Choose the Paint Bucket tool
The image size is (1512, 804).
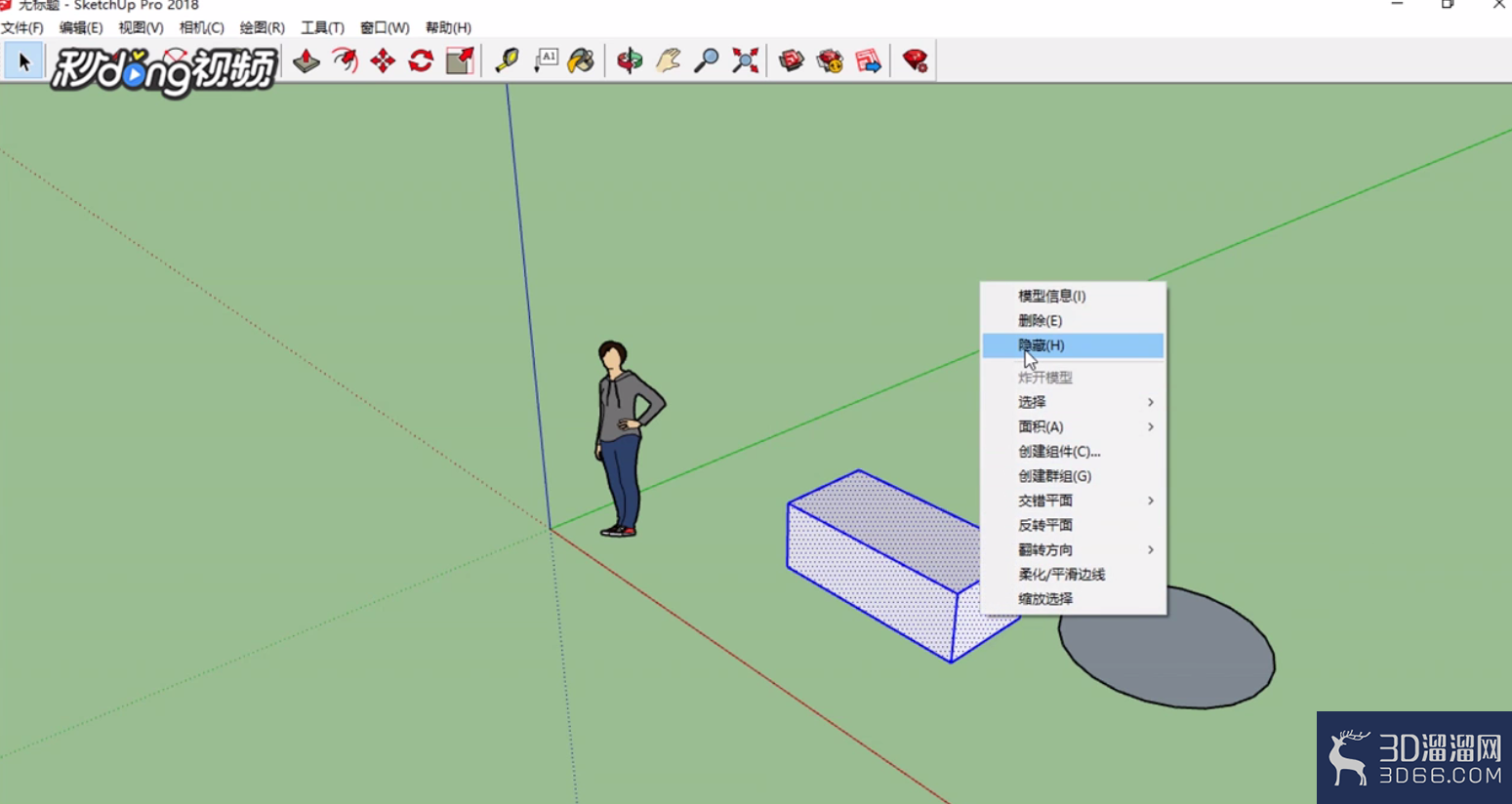tap(582, 60)
